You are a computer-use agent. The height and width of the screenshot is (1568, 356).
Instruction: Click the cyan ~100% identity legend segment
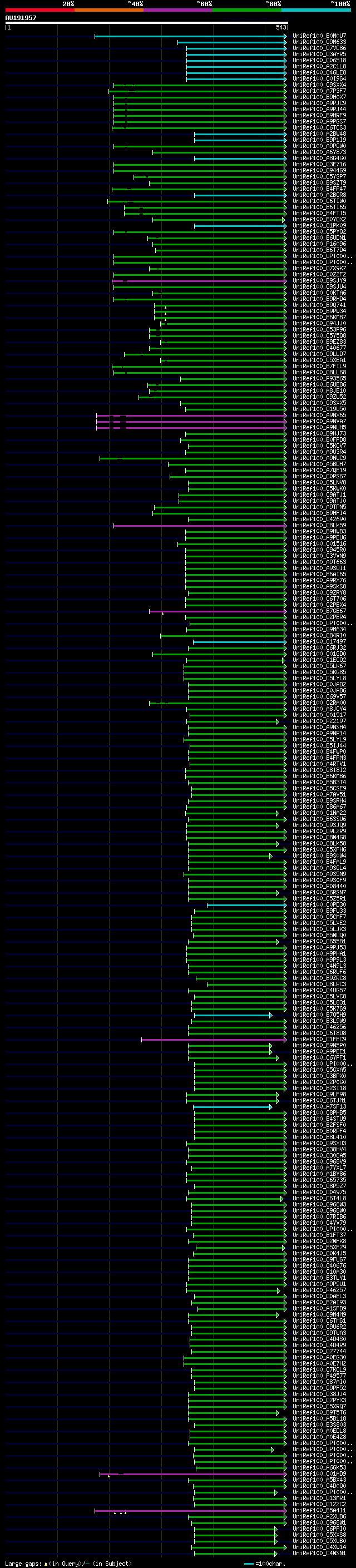point(316,10)
